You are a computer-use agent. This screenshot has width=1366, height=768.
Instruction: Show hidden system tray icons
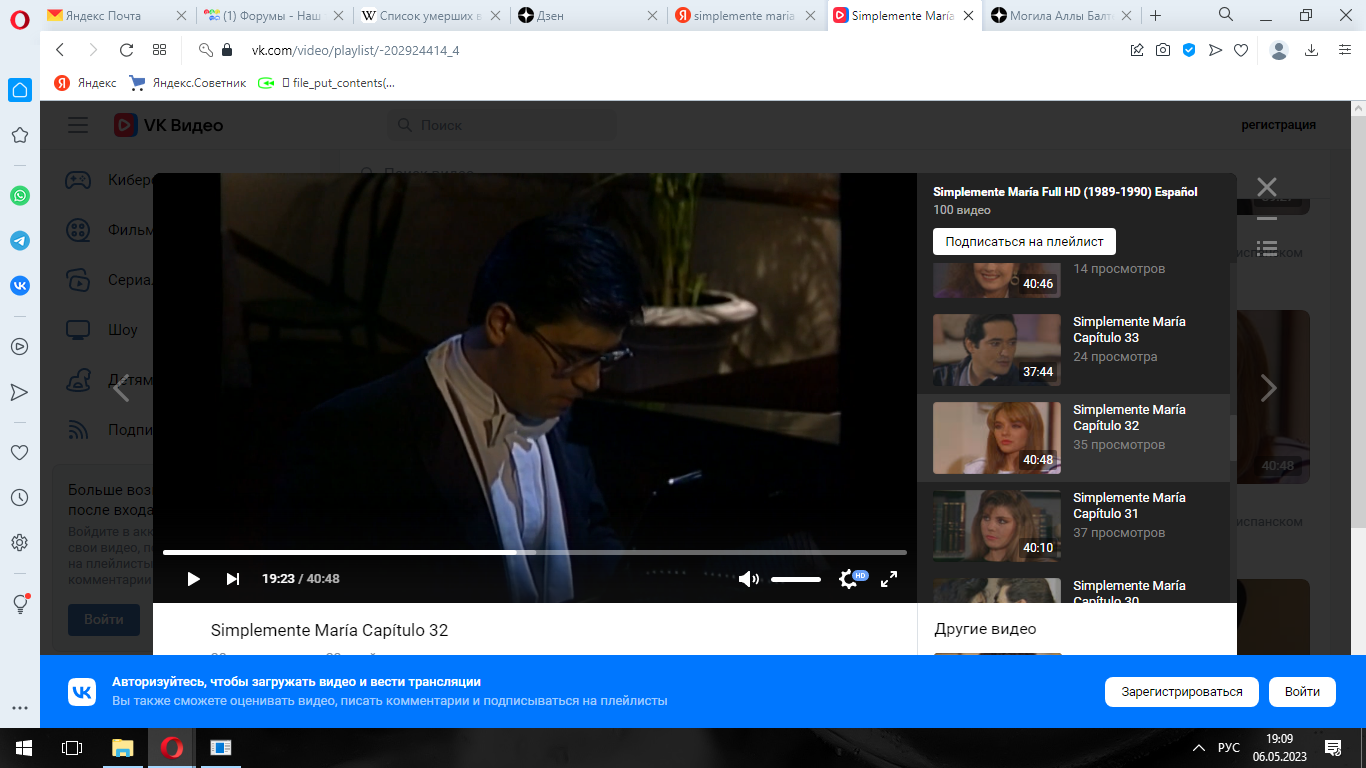coord(1199,748)
